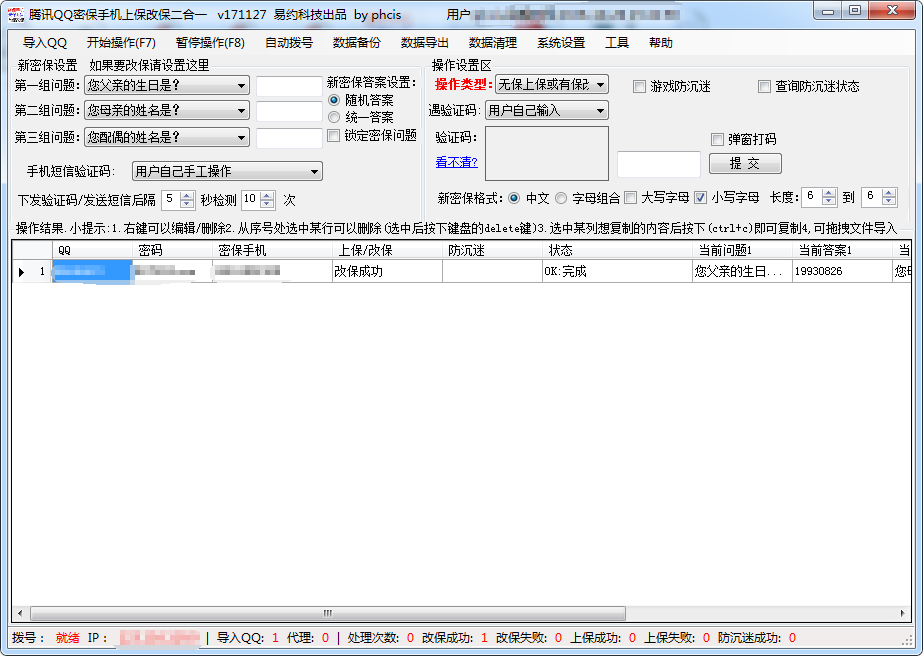Viewport: 923px width, 656px height.
Task: Click the 验证码 captcha image box
Action: tap(547, 153)
